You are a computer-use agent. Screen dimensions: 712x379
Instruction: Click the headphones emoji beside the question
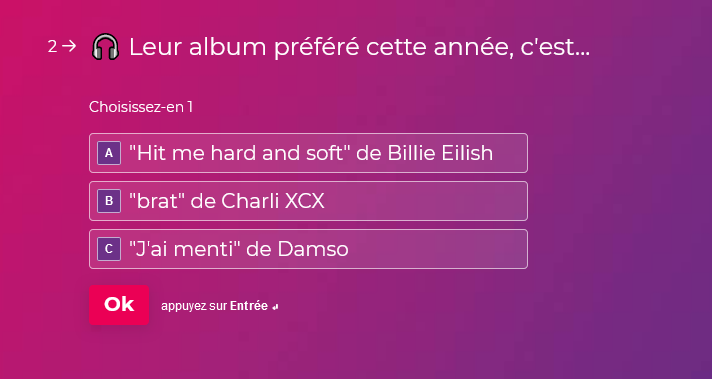click(x=105, y=47)
